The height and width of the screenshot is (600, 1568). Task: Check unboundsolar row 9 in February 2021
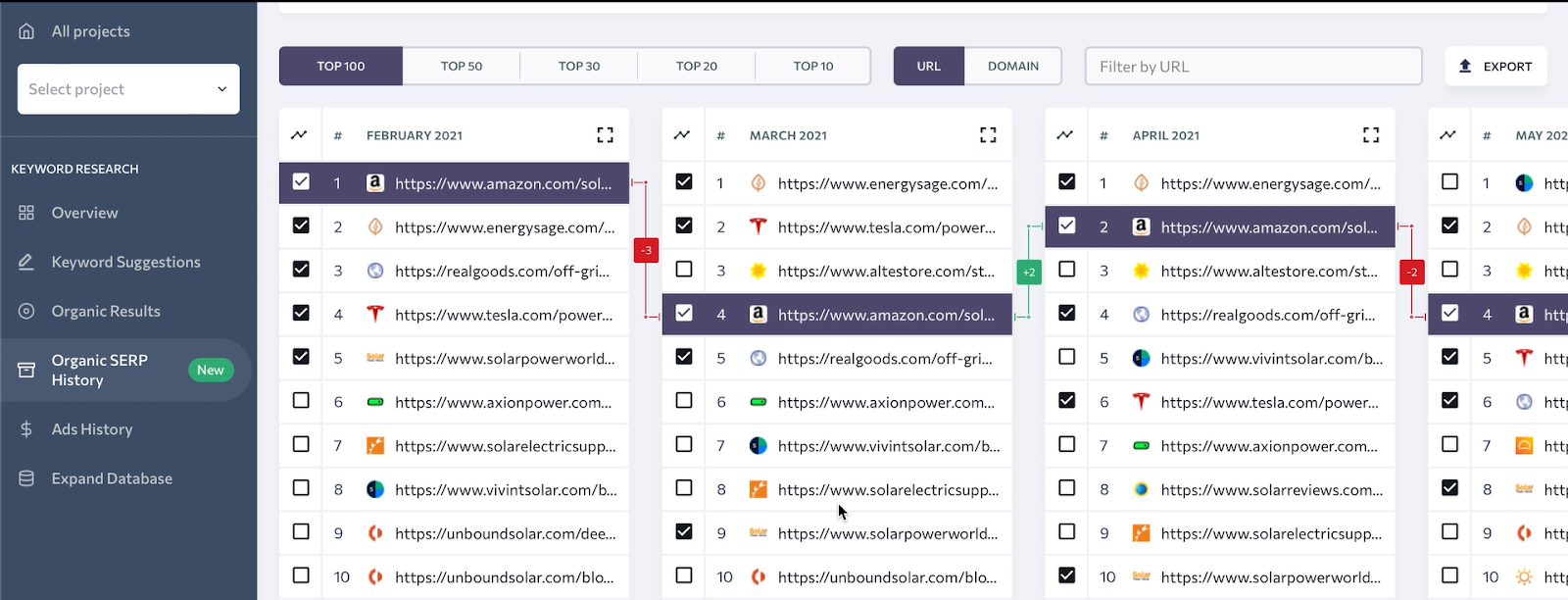click(x=301, y=531)
